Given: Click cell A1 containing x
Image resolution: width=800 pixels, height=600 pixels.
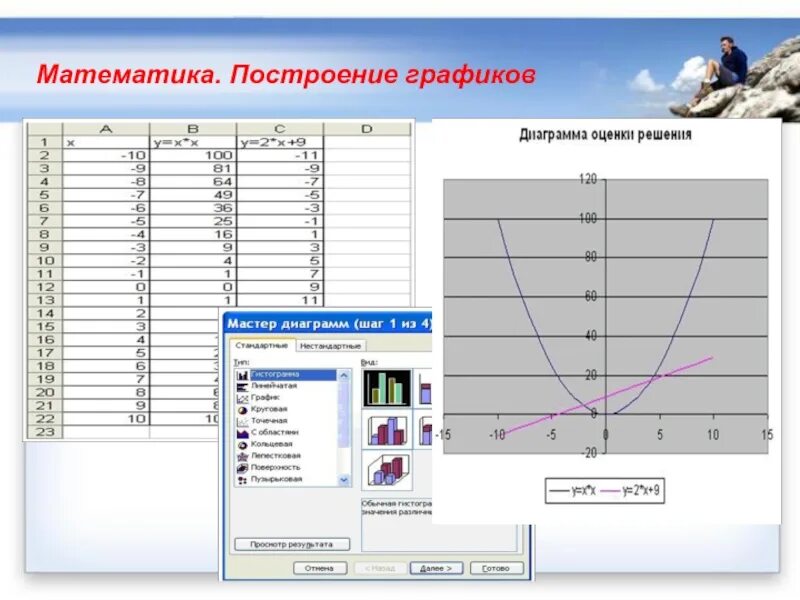Looking at the screenshot, I should click(106, 142).
